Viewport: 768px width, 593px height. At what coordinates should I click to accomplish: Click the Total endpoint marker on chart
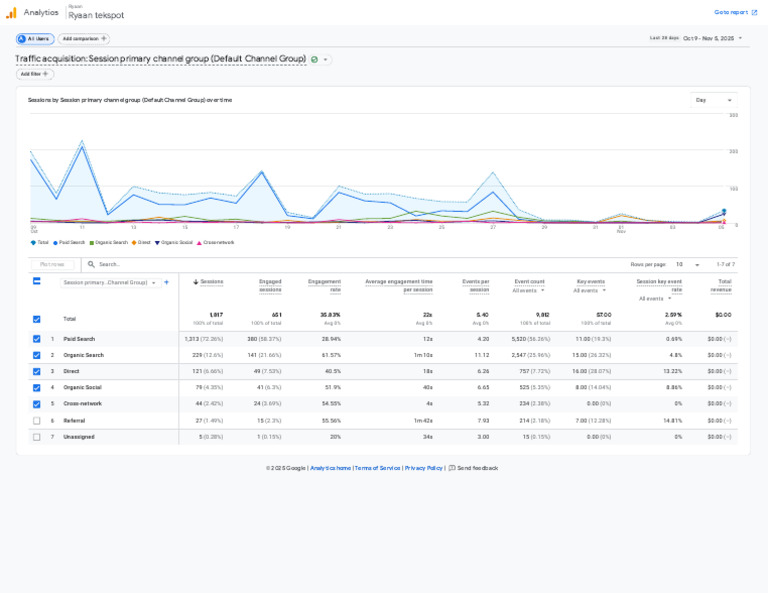click(724, 211)
